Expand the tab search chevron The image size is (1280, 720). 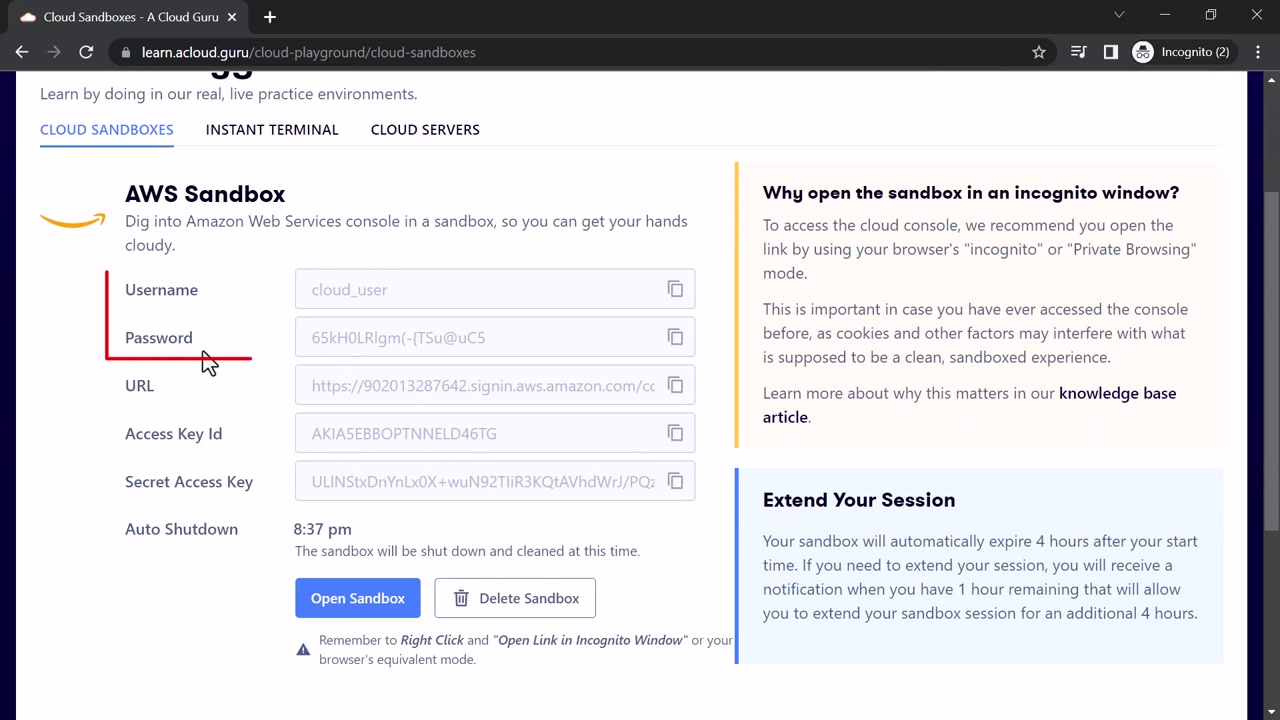pyautogui.click(x=1119, y=15)
